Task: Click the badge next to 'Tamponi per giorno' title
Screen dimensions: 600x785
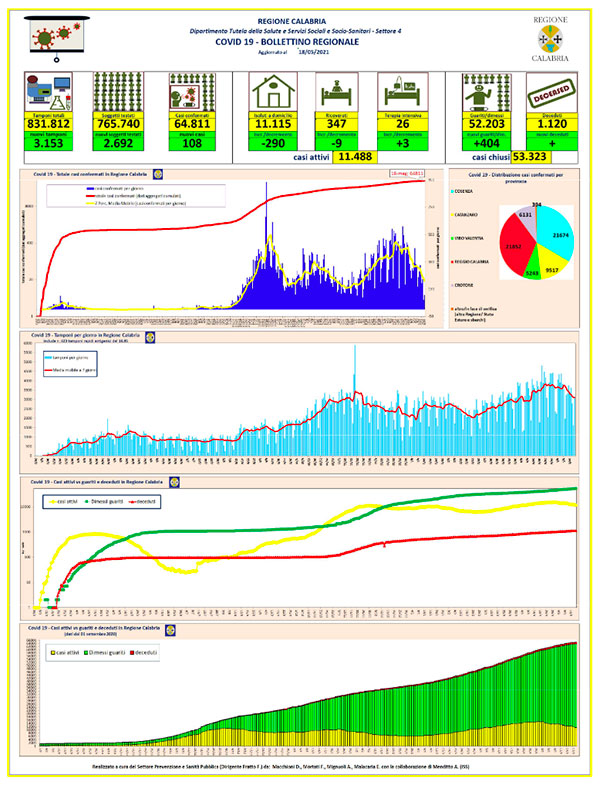Action: click(x=150, y=337)
